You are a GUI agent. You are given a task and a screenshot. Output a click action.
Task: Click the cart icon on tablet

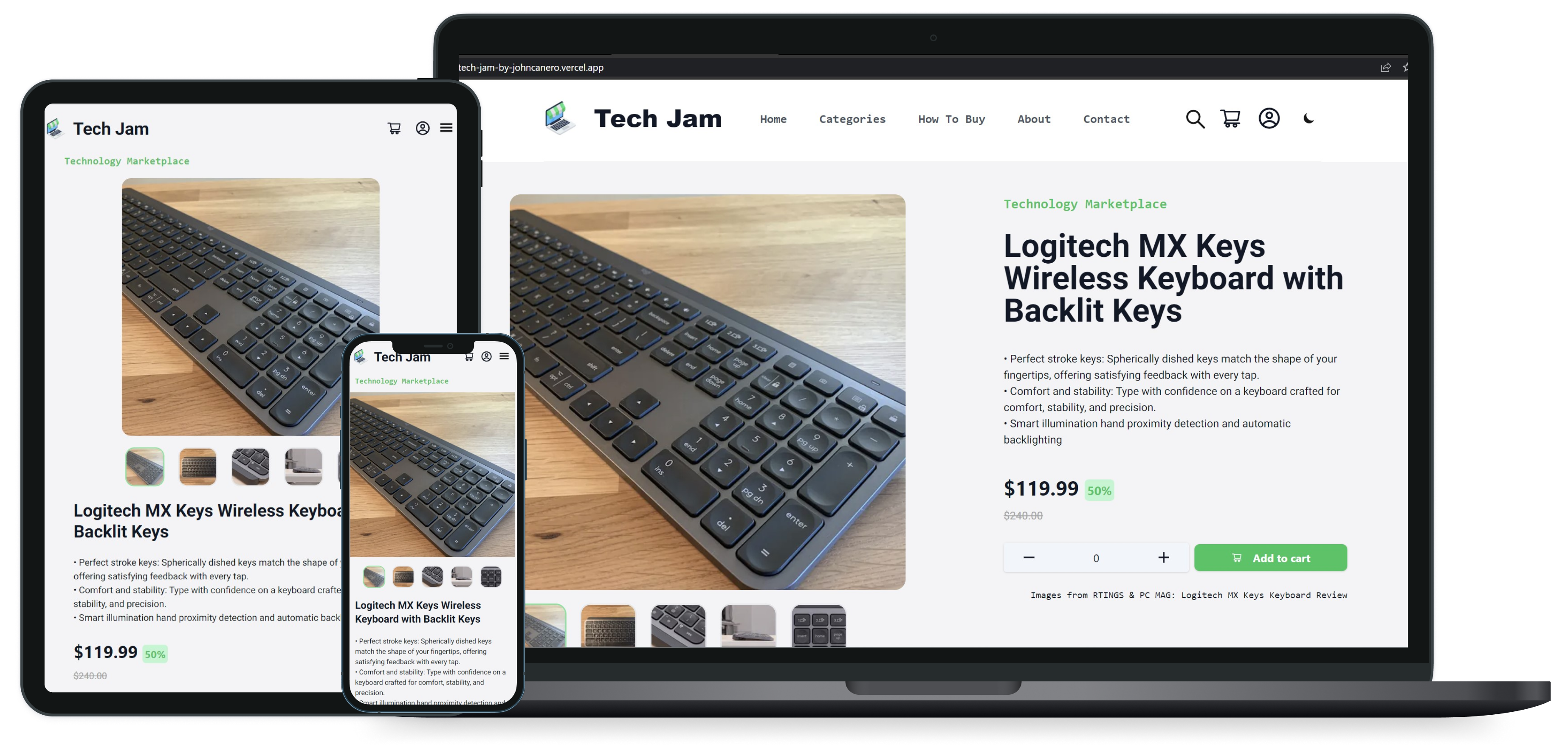tap(395, 128)
